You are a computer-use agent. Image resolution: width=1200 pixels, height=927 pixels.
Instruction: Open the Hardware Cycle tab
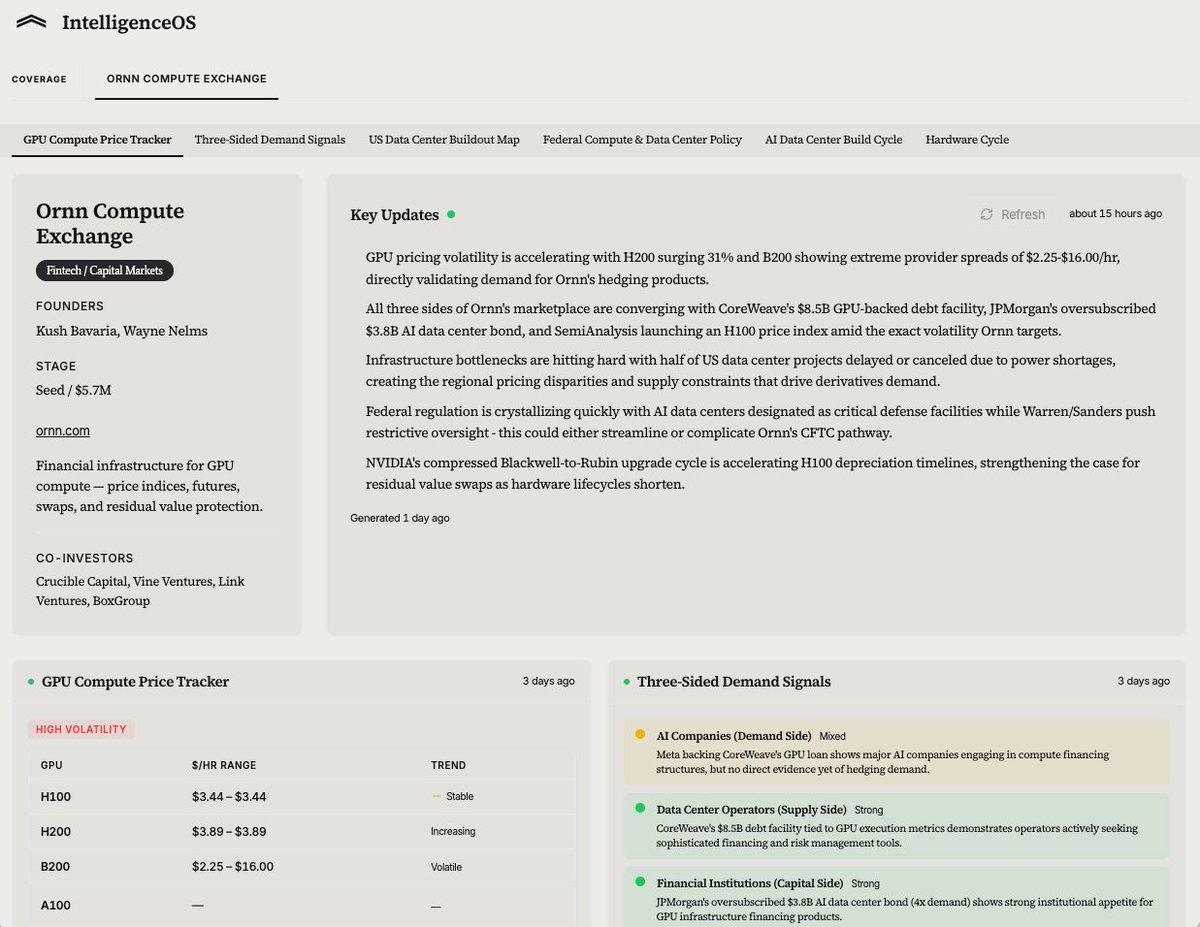[x=967, y=140]
